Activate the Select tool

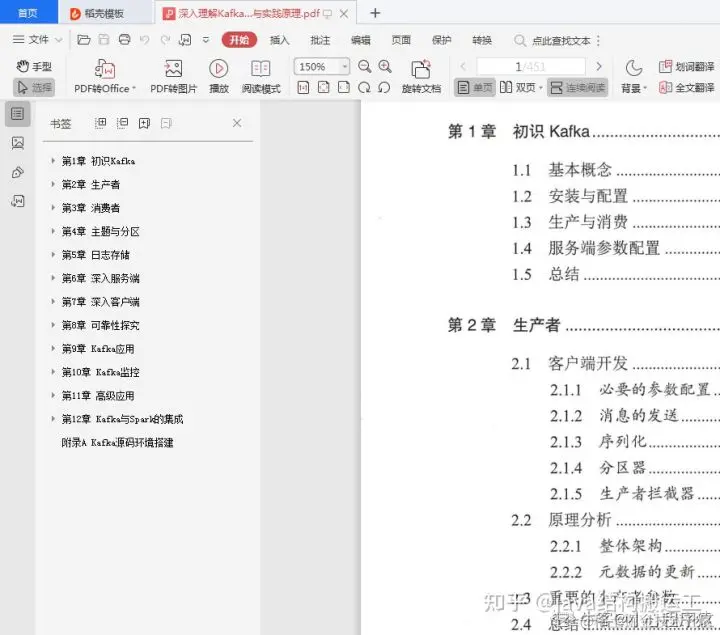click(x=34, y=87)
